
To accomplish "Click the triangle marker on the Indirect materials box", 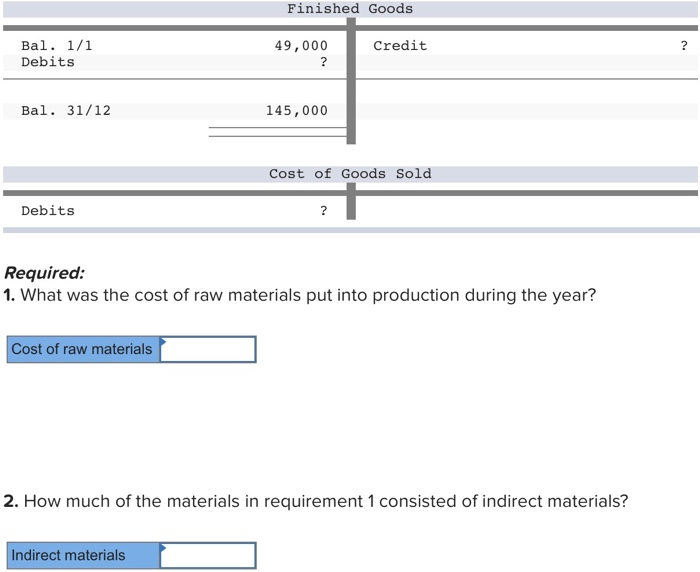I will click(163, 547).
